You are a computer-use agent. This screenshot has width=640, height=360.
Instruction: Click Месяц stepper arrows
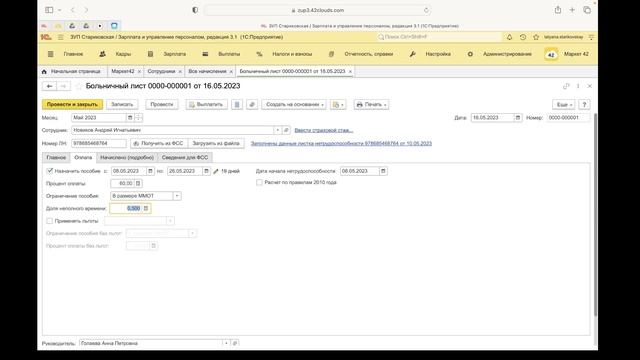(138, 118)
